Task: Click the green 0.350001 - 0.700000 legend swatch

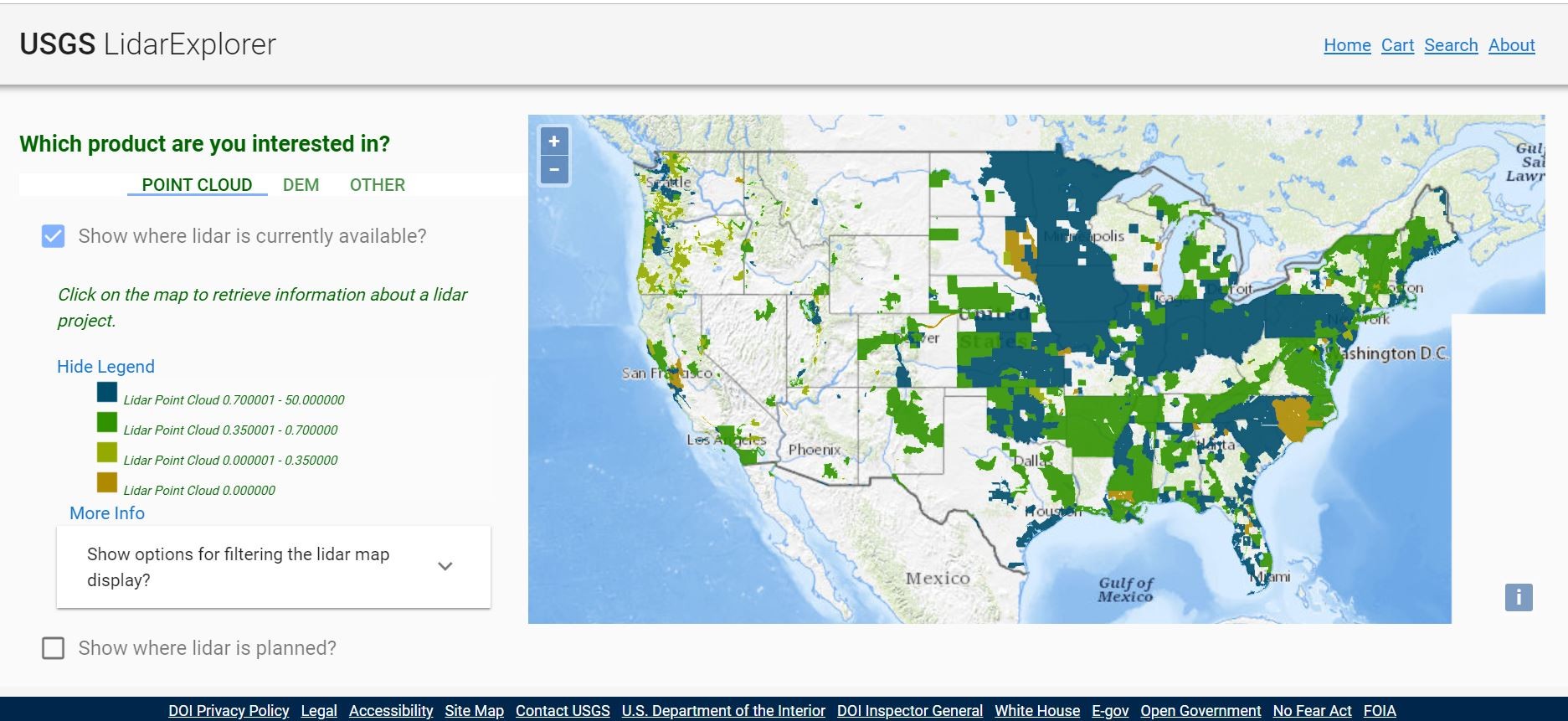Action: point(107,422)
